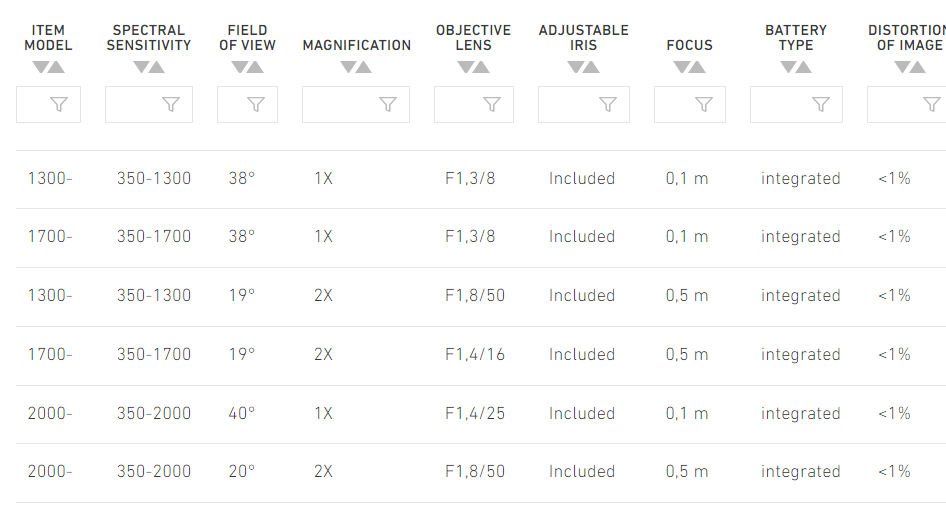
Task: Sort Spectral Sensitivity column ascending
Action: (157, 67)
